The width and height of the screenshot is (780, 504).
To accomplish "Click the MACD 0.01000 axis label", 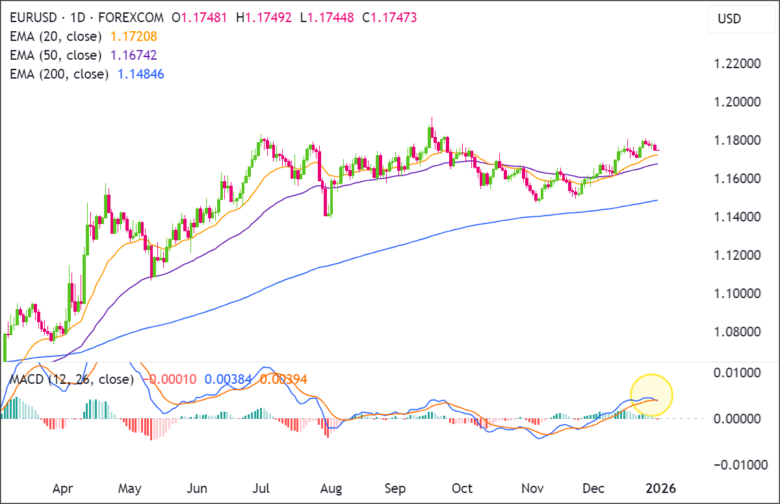I will coord(737,373).
